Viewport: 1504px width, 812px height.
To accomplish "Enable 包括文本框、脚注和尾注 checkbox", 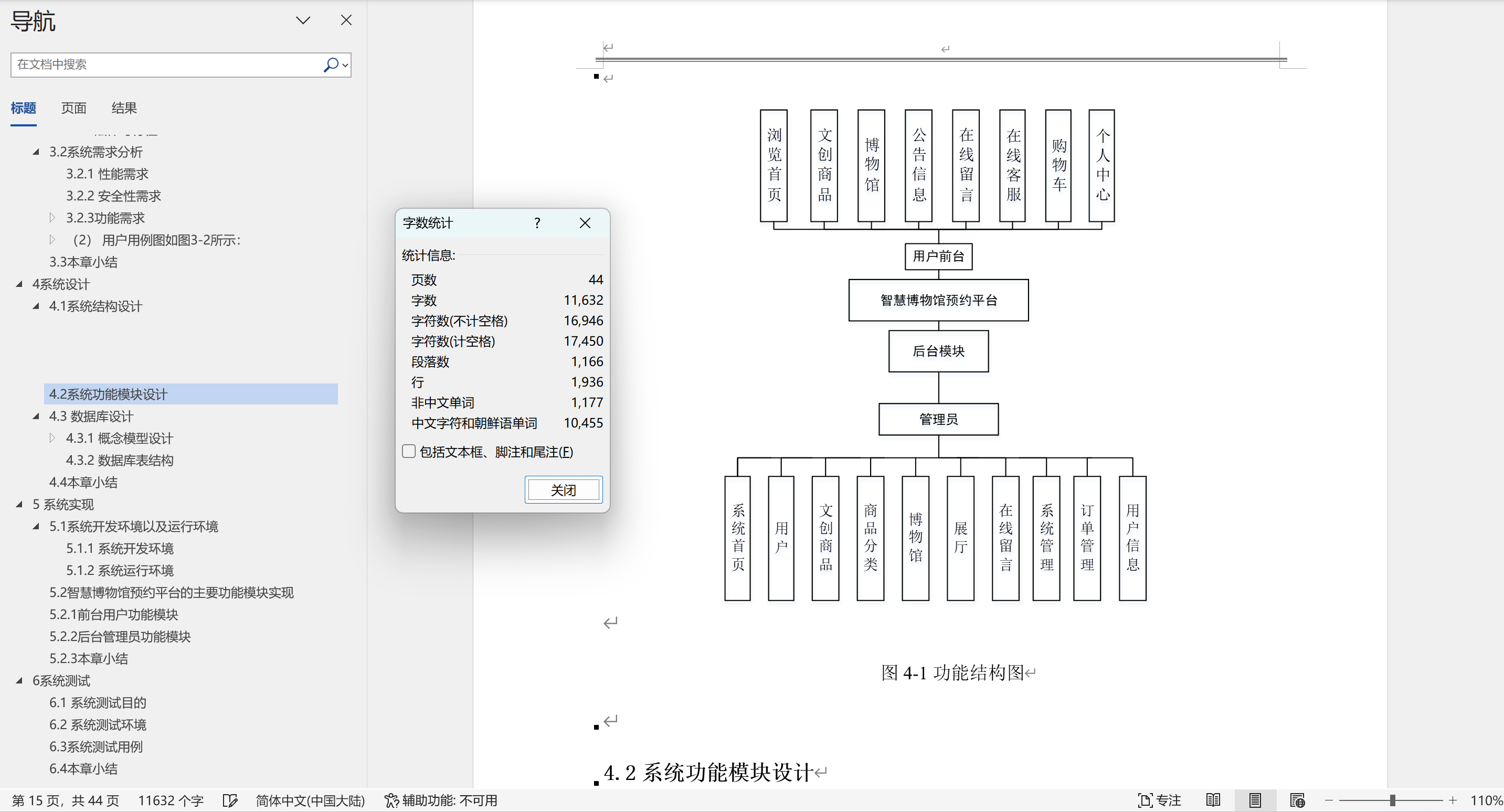I will tap(409, 451).
